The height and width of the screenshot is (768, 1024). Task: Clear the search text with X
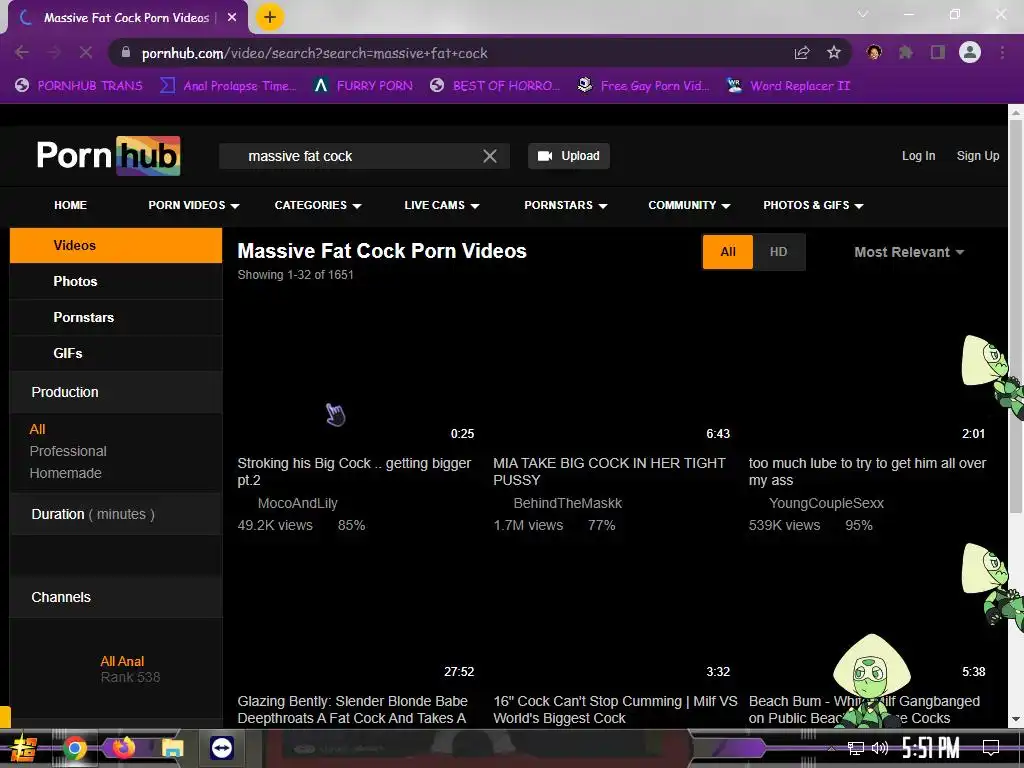[x=490, y=156]
